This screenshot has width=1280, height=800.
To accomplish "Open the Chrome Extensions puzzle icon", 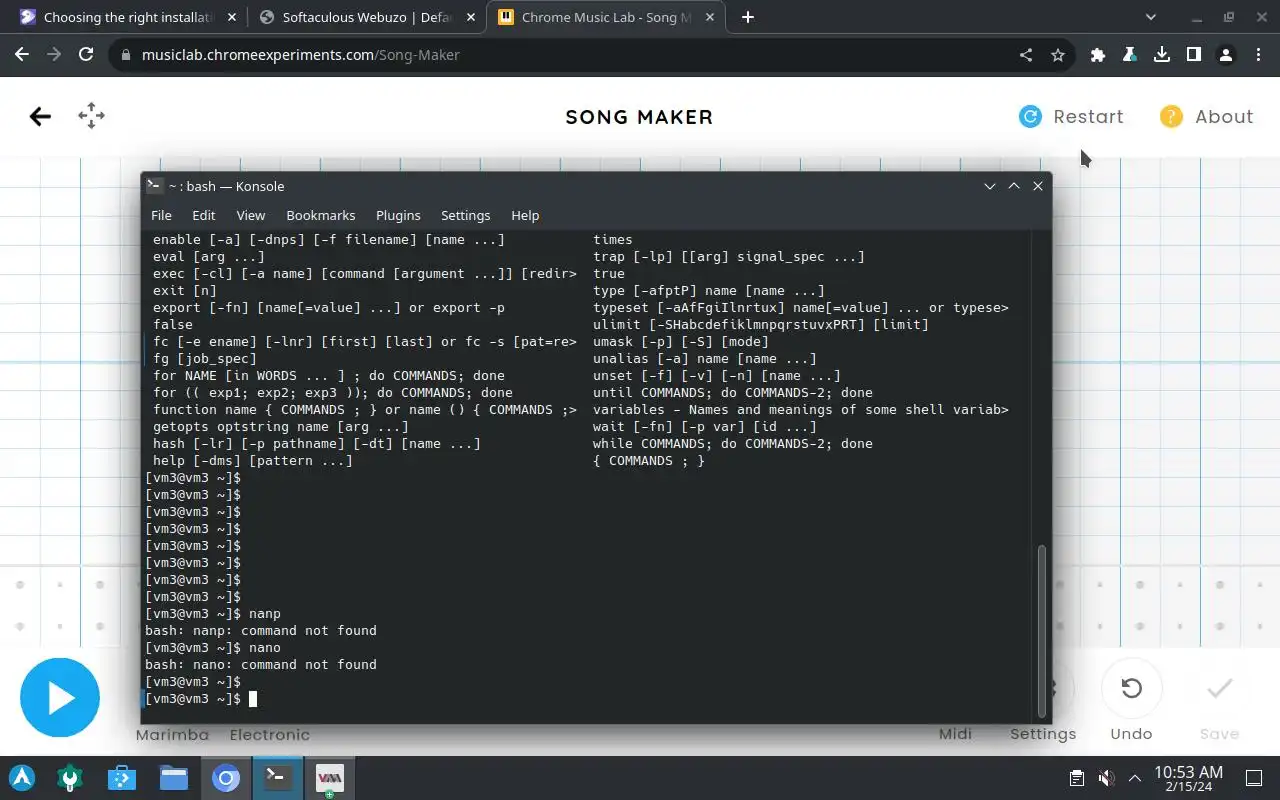I will (1098, 55).
